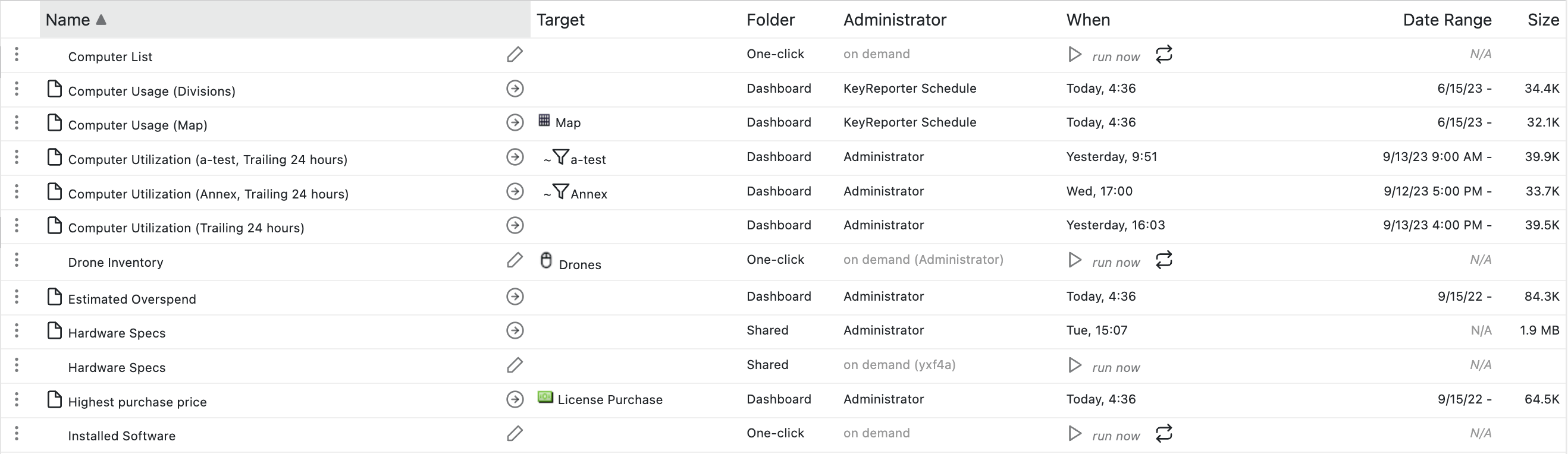Select the Computer Utilization (Trailing 24 hours) row name
Screen dimensions: 1568x454
point(186,228)
